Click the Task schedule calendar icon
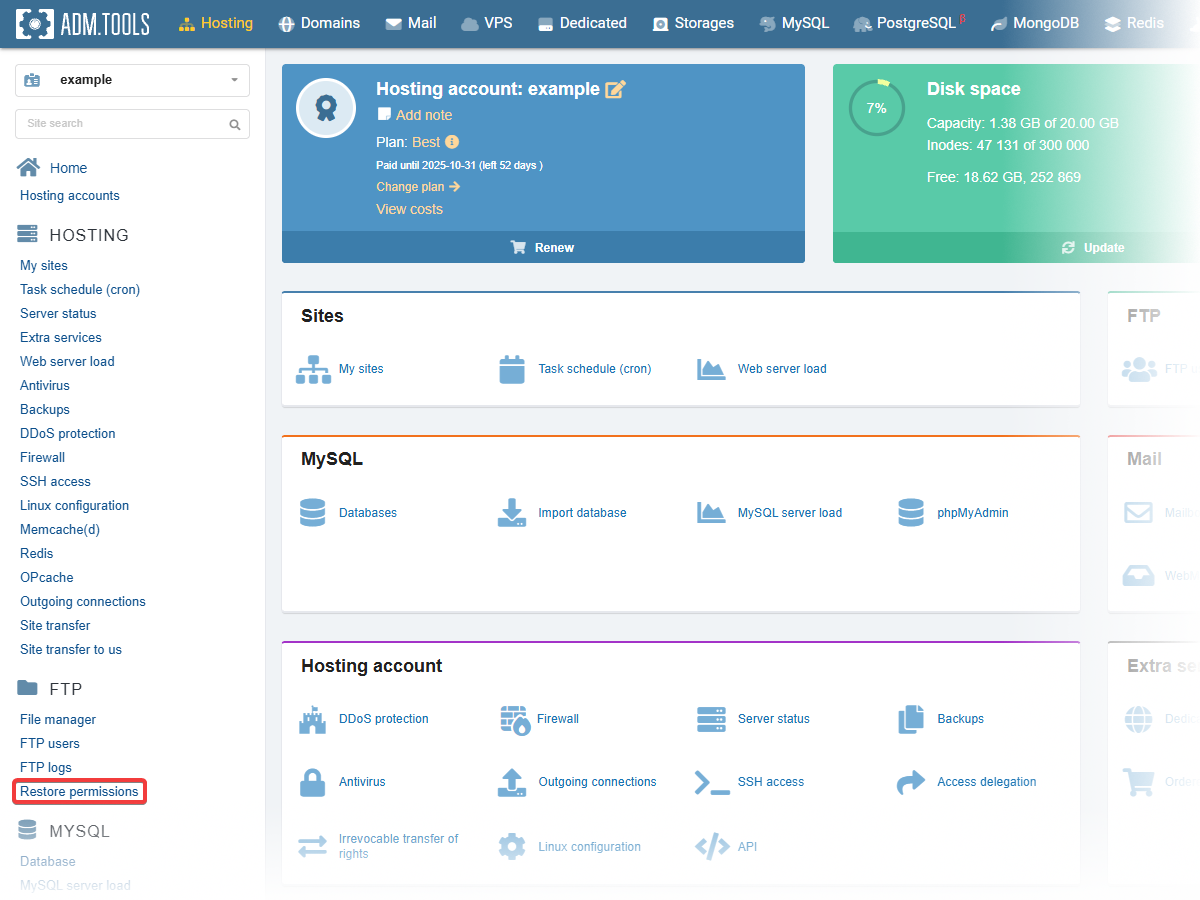The image size is (1200, 900). coord(512,369)
